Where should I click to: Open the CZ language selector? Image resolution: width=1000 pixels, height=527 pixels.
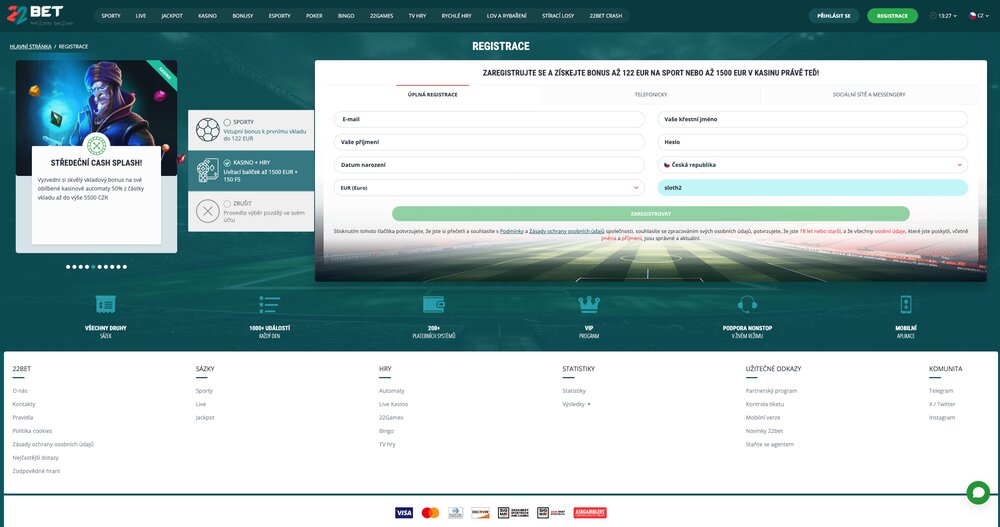pos(976,16)
